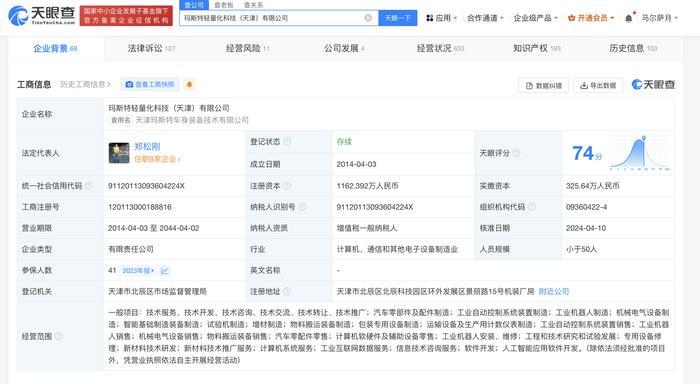Click the 120113000188816 registration number

click(x=140, y=207)
